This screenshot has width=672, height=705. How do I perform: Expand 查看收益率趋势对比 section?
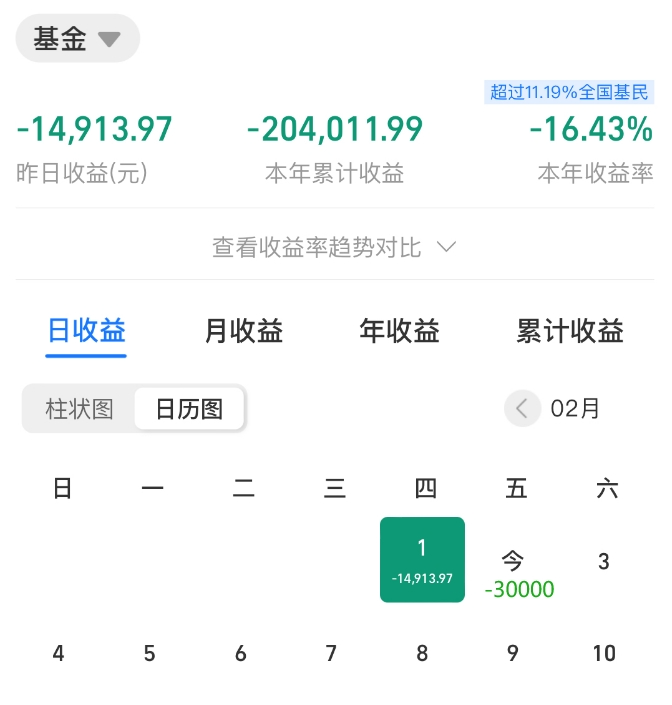[334, 247]
